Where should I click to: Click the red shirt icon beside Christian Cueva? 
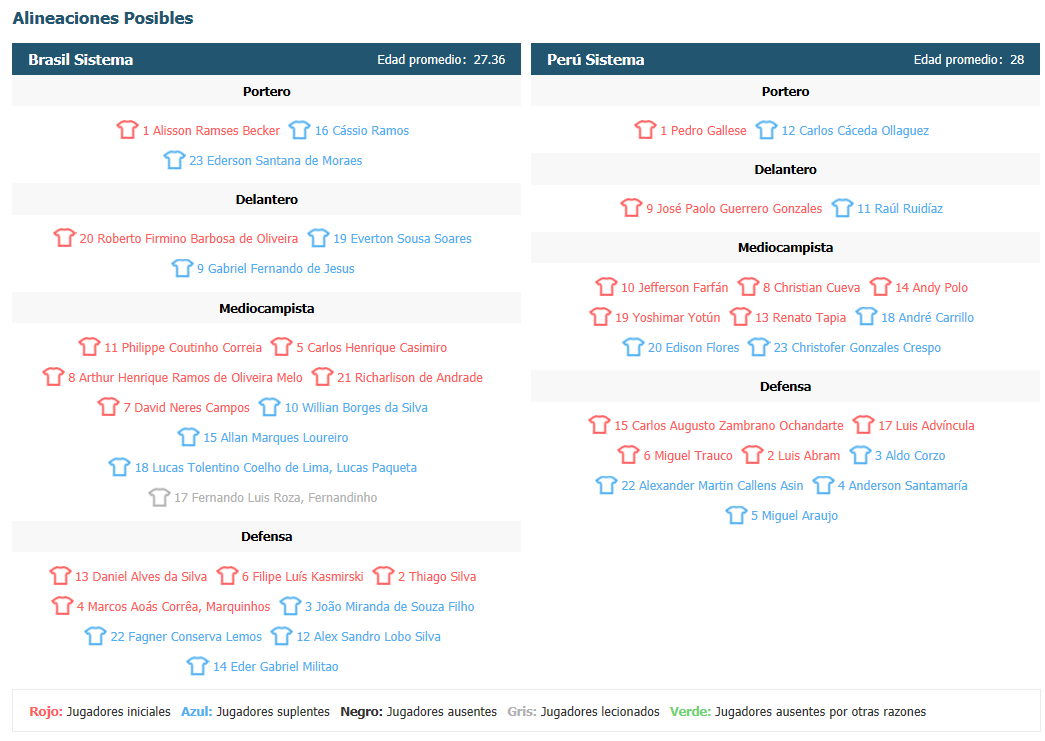click(x=748, y=287)
